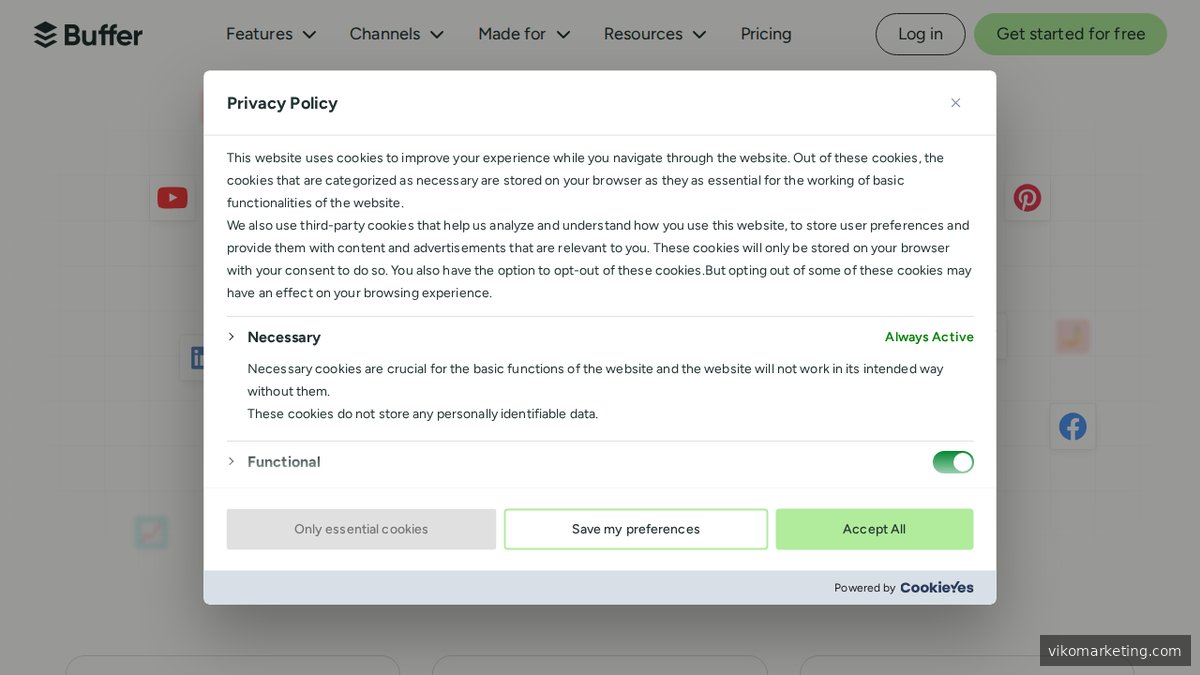Close the Privacy Policy dialog with X

coord(955,103)
